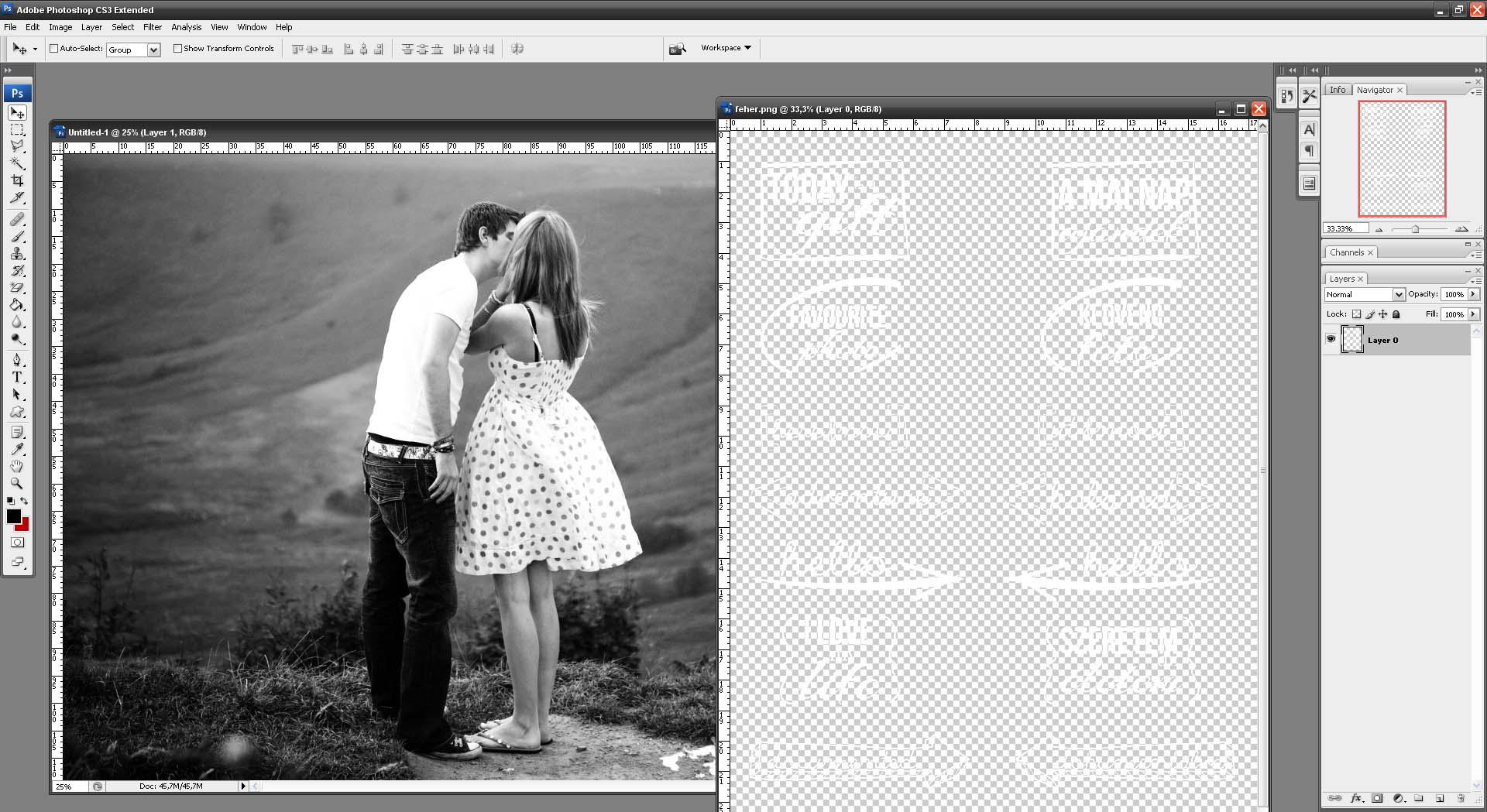Viewport: 1487px width, 812px height.
Task: Select the Crop tool
Action: coord(17,180)
